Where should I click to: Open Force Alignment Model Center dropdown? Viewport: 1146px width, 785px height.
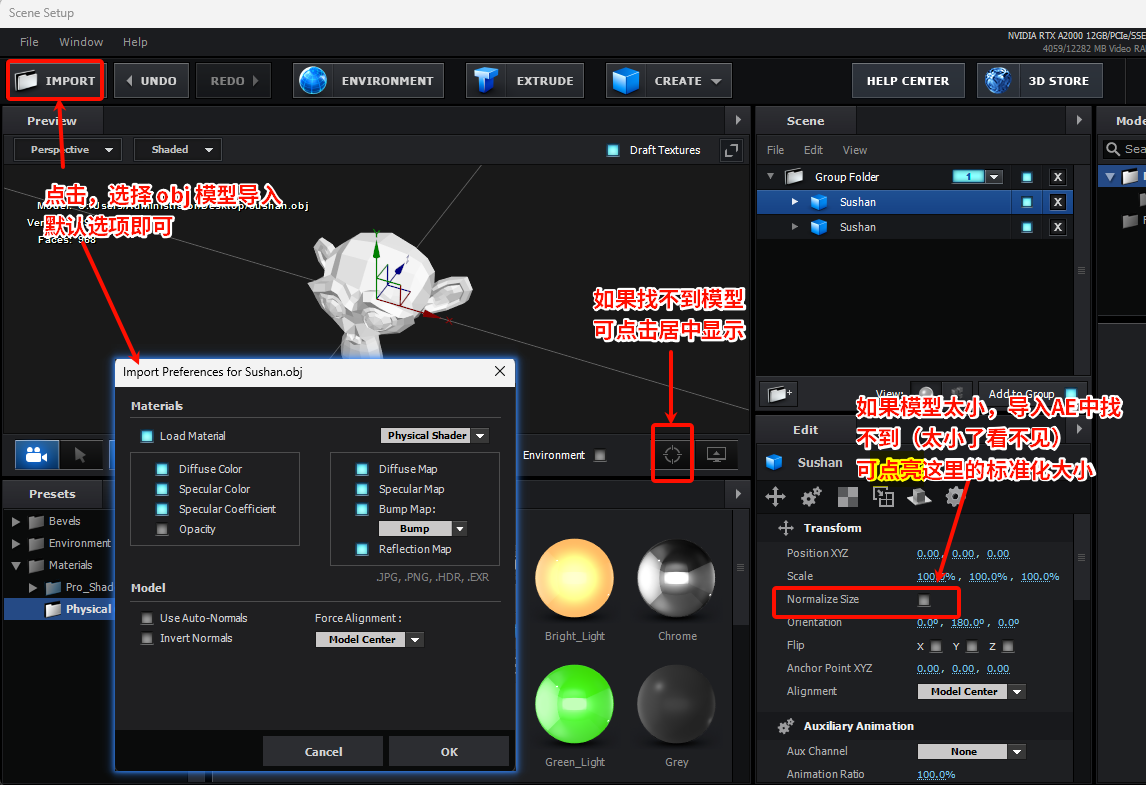(370, 640)
